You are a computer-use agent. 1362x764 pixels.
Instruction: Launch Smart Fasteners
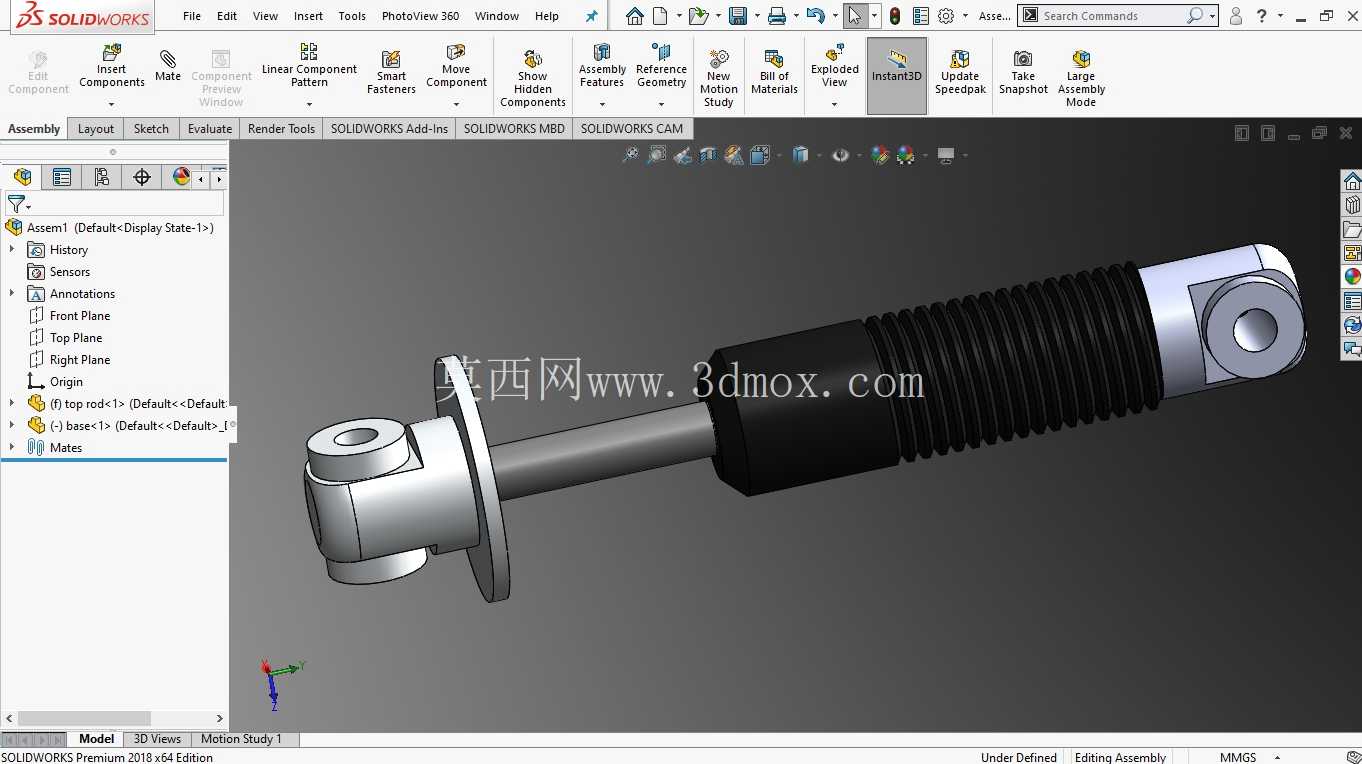pyautogui.click(x=391, y=72)
